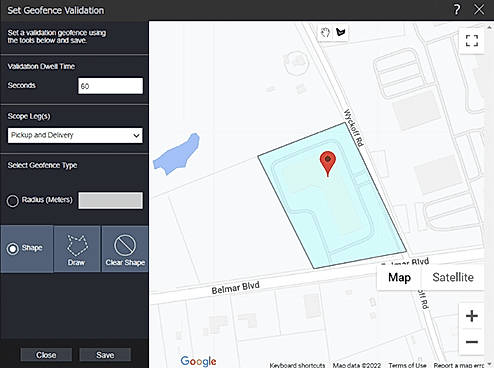Open the Scope Leg(s) dropdown
The image size is (494, 368).
(75, 135)
